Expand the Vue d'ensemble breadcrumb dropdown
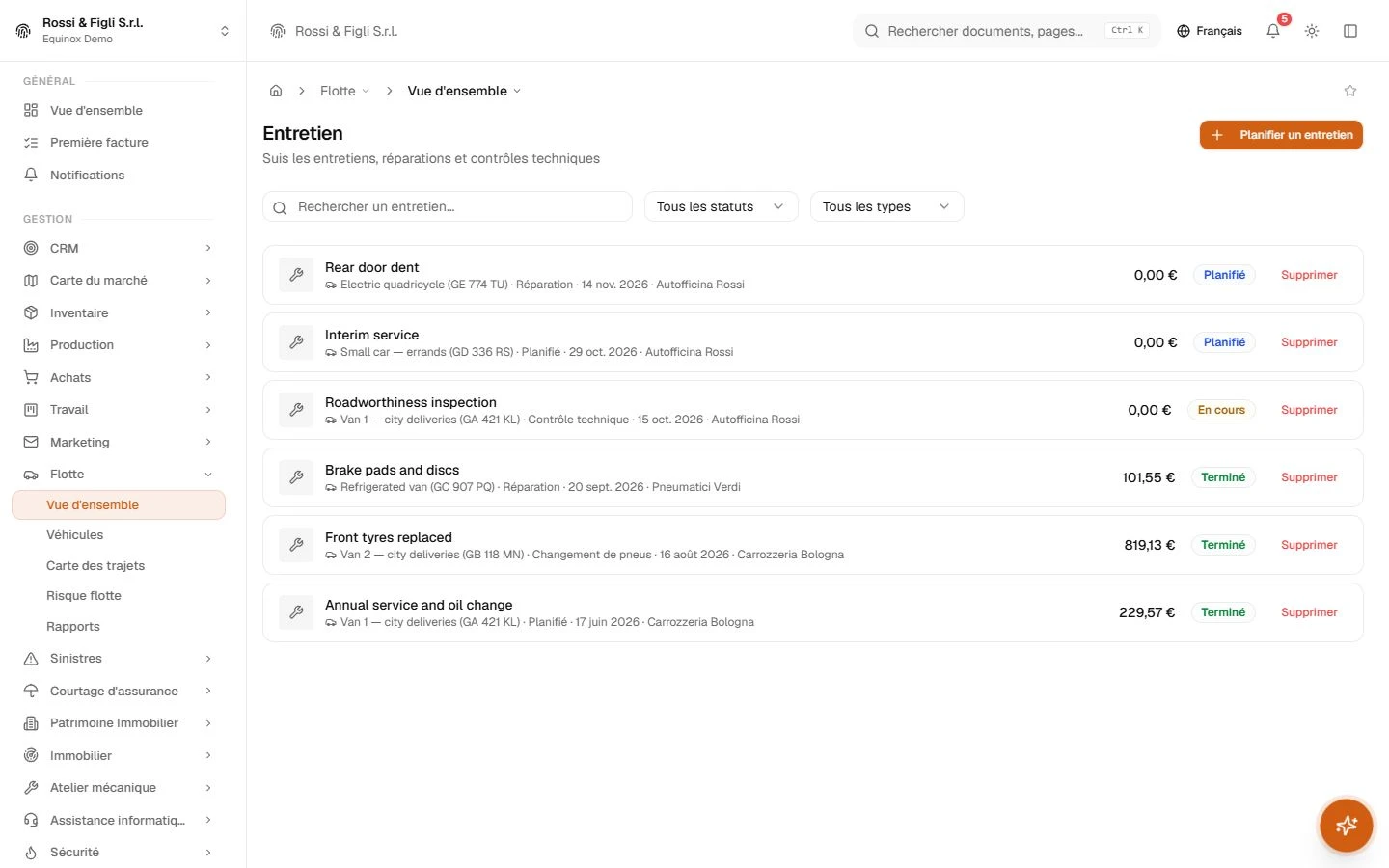The height and width of the screenshot is (868, 1389). point(464,91)
